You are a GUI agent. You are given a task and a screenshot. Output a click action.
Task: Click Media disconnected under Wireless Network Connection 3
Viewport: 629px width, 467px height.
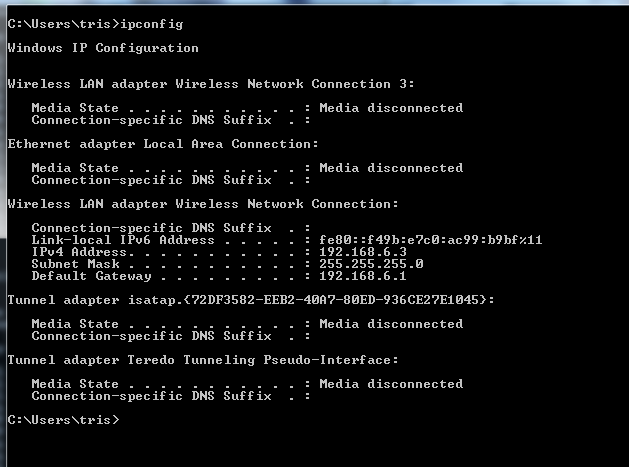pos(391,108)
